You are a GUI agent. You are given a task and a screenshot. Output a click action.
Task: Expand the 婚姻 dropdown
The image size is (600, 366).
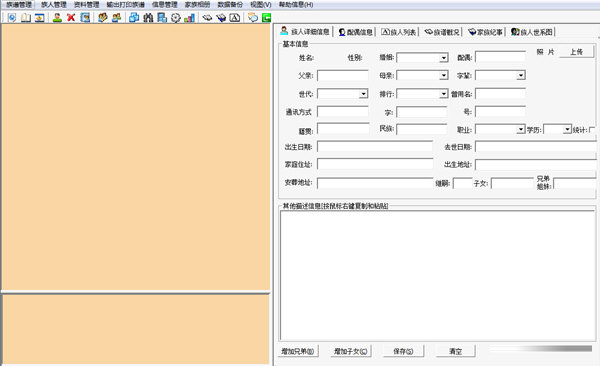point(443,58)
